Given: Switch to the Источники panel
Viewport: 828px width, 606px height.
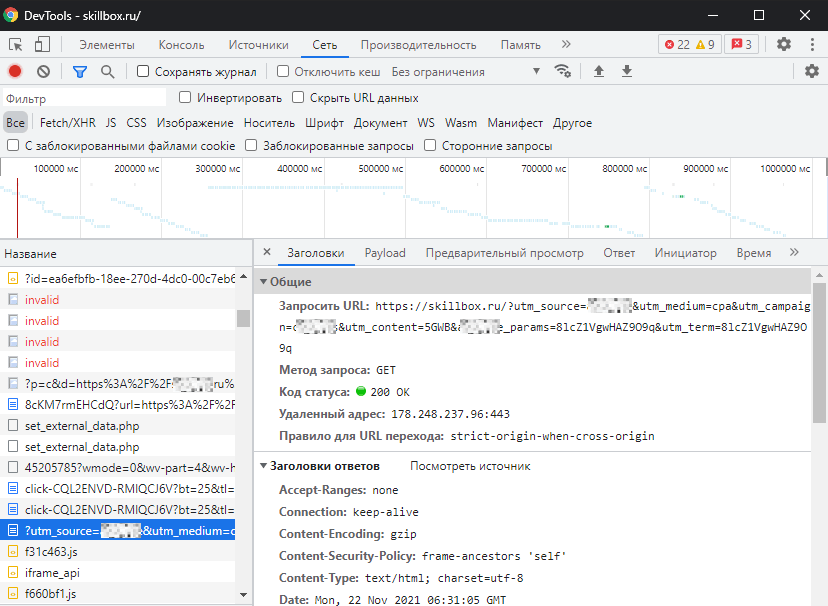Looking at the screenshot, I should (259, 45).
